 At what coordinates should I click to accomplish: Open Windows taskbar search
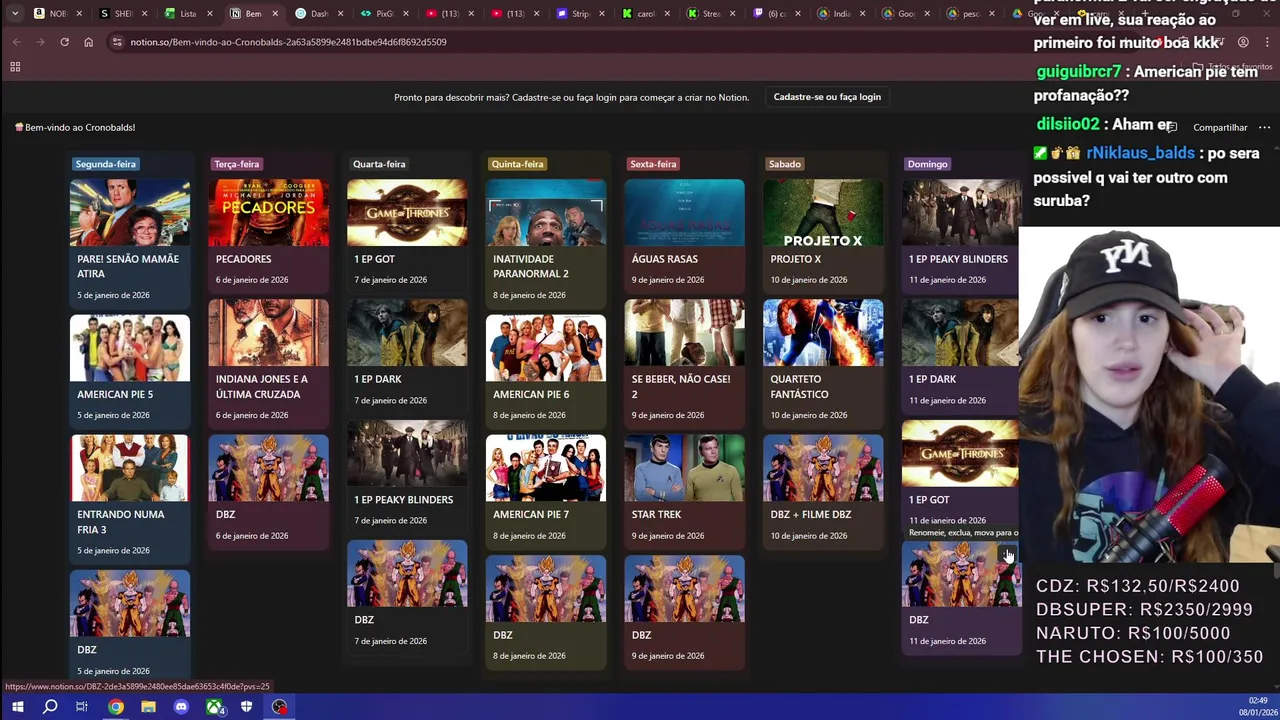pos(50,707)
